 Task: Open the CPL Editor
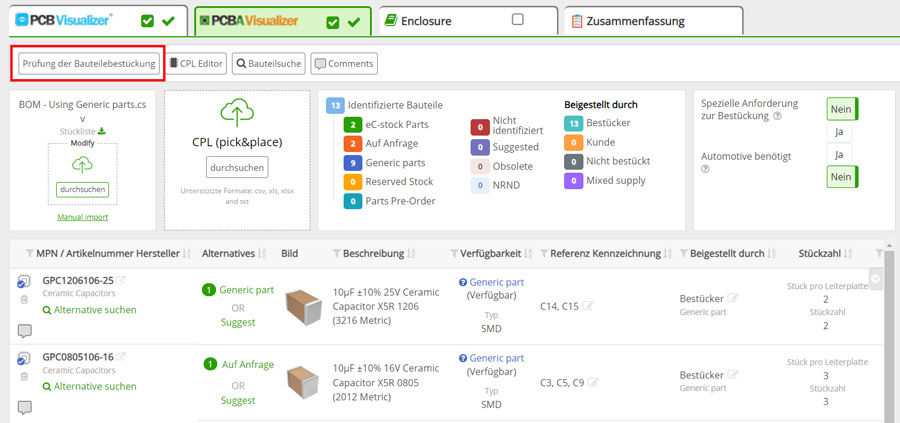[x=196, y=64]
